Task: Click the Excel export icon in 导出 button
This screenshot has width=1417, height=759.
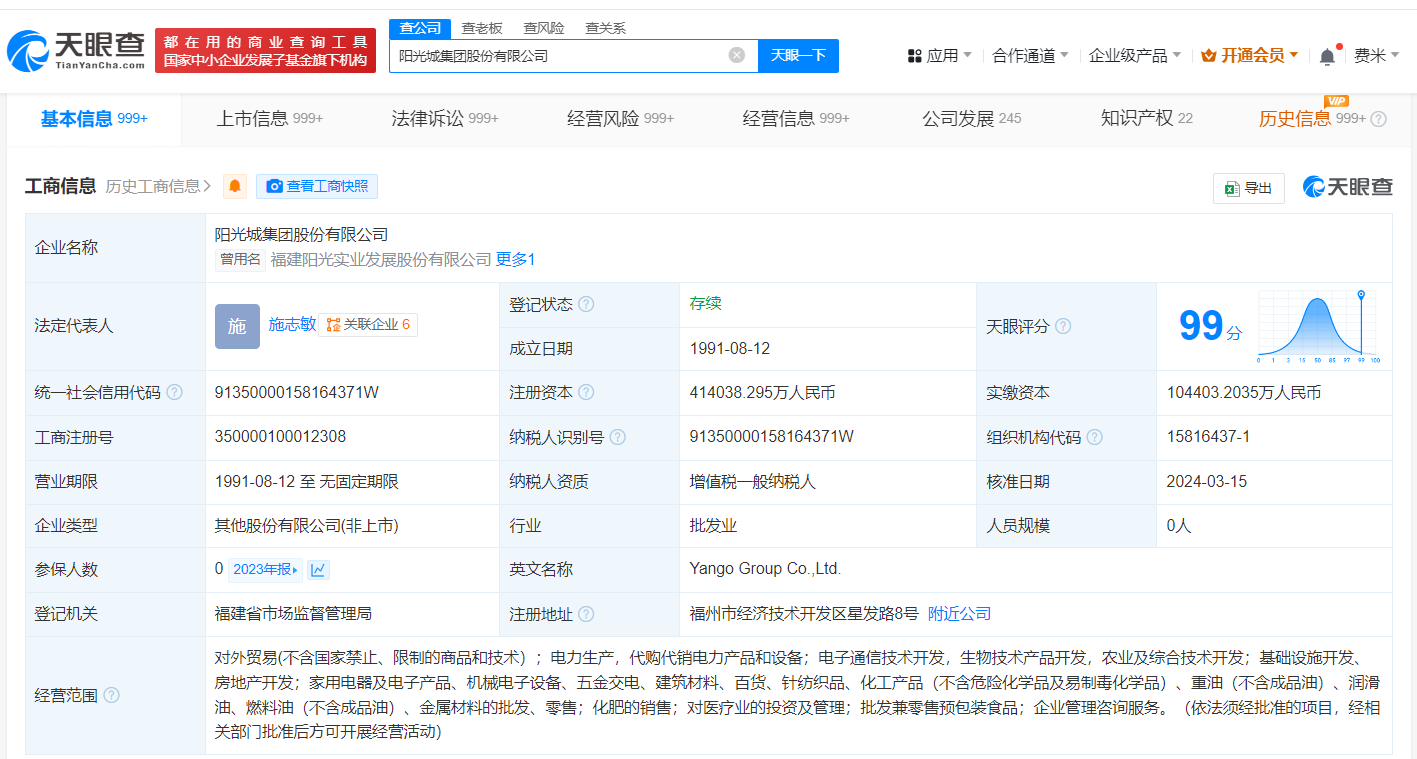Action: pos(1233,187)
